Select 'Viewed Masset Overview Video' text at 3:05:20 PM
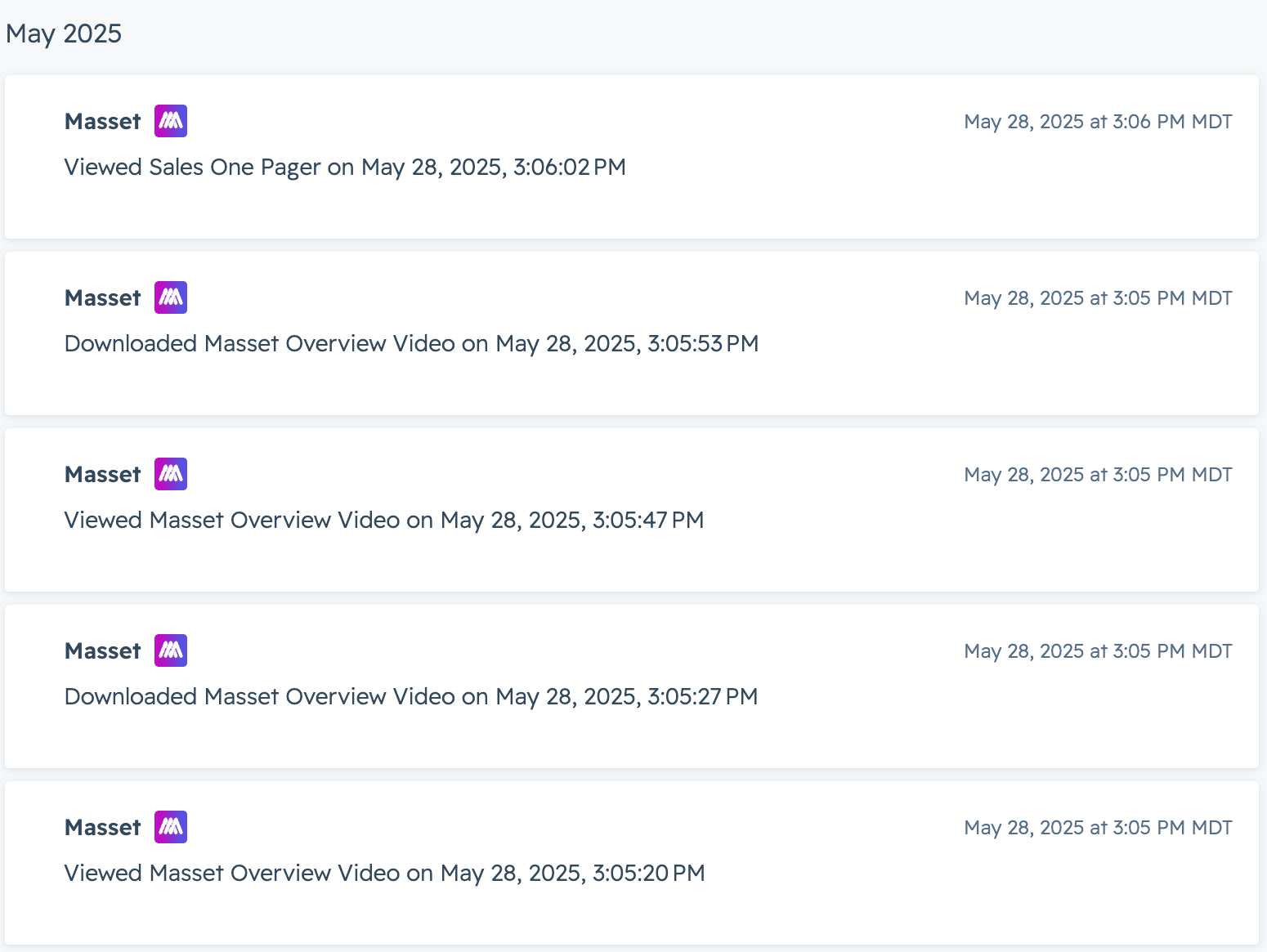 point(232,873)
